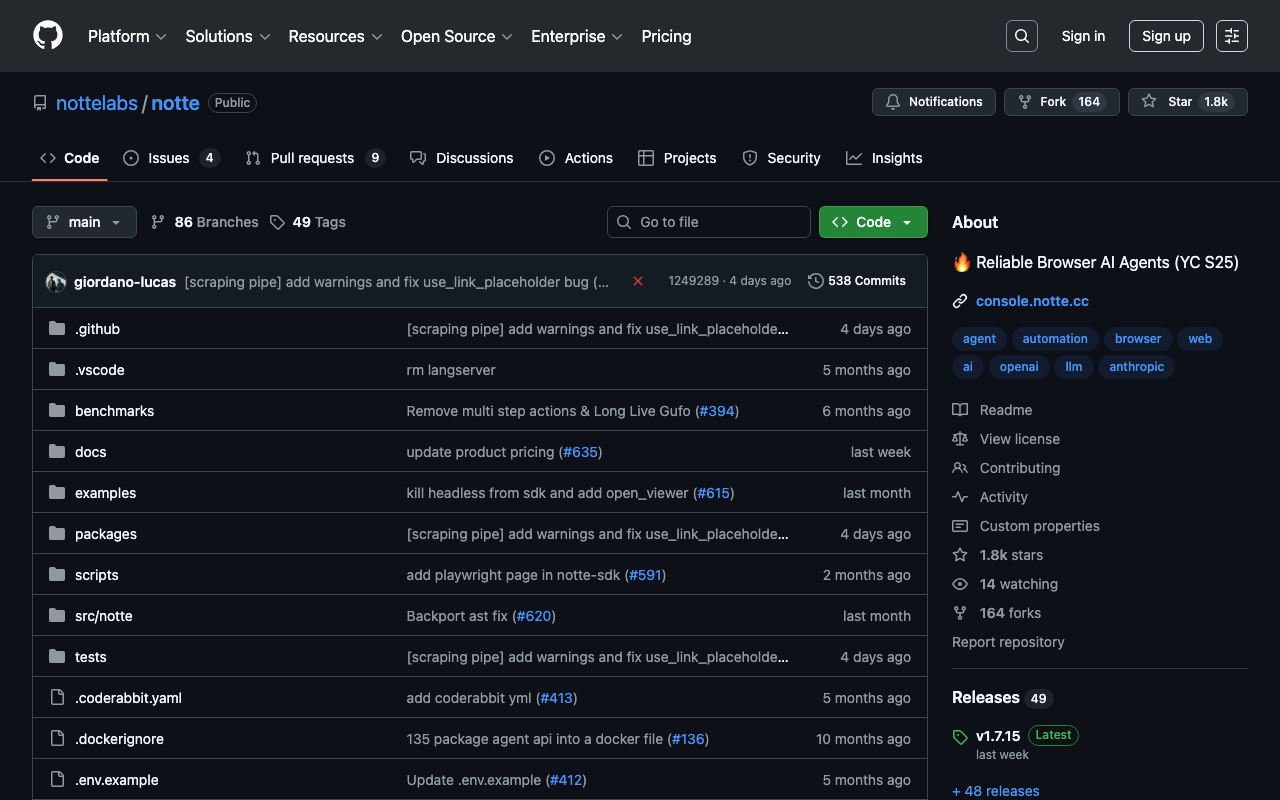This screenshot has height=800, width=1280.
Task: Click the link icon beside console.notte.cc
Action: click(x=960, y=301)
